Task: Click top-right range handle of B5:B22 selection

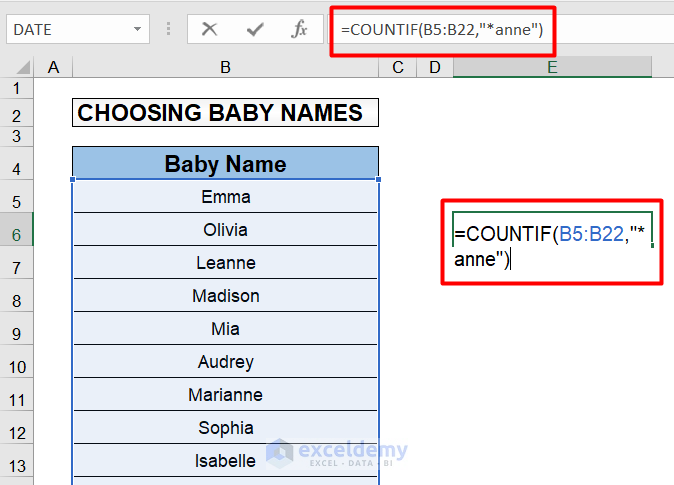Action: coord(378,179)
